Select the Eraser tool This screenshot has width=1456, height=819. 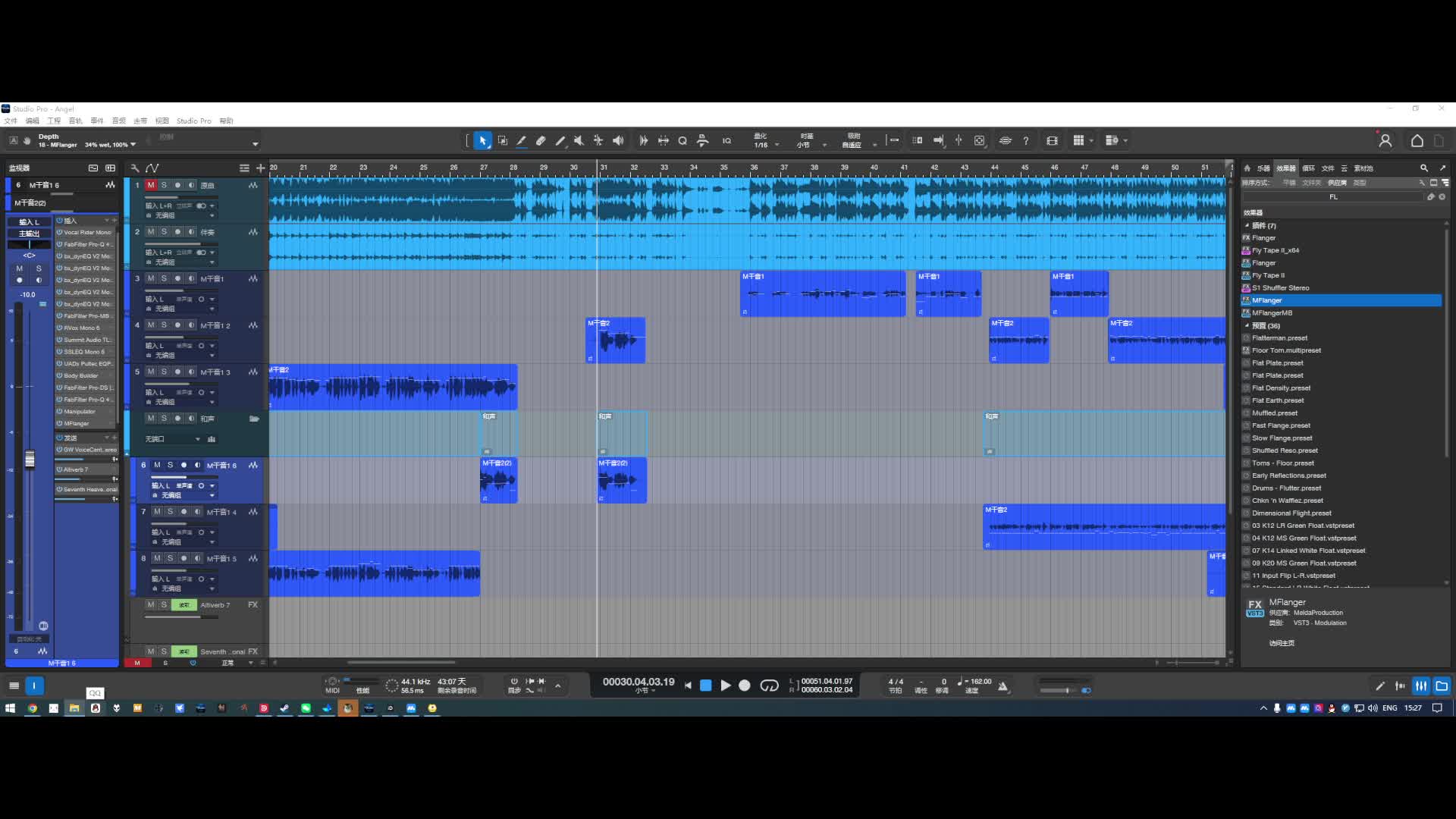click(x=541, y=140)
